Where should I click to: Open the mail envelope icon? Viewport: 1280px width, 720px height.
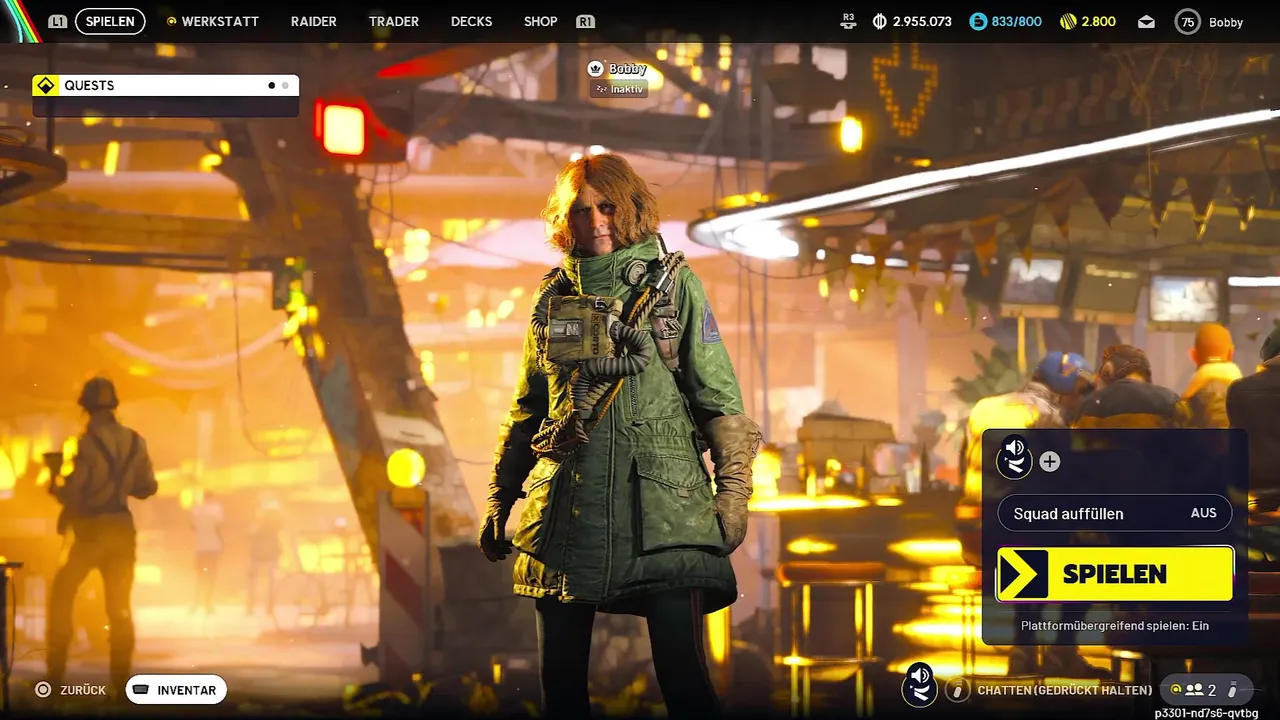click(x=1146, y=21)
